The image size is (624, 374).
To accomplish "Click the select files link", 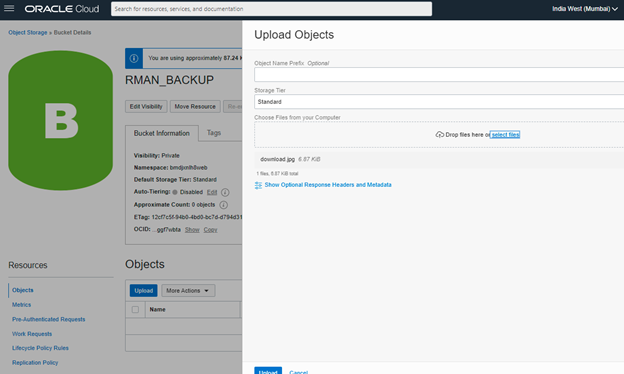I will (x=505, y=134).
